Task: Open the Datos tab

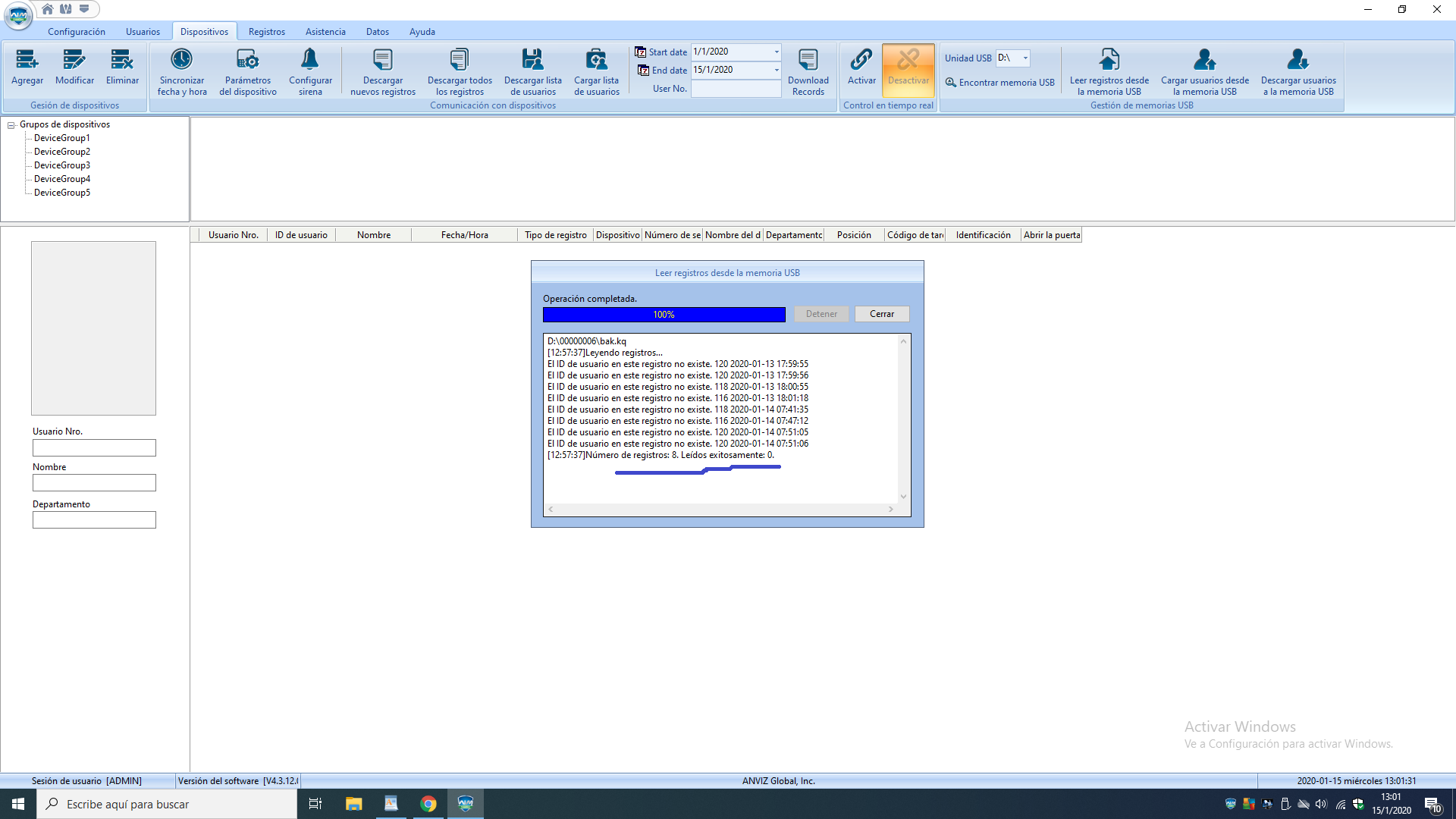Action: pyautogui.click(x=378, y=32)
